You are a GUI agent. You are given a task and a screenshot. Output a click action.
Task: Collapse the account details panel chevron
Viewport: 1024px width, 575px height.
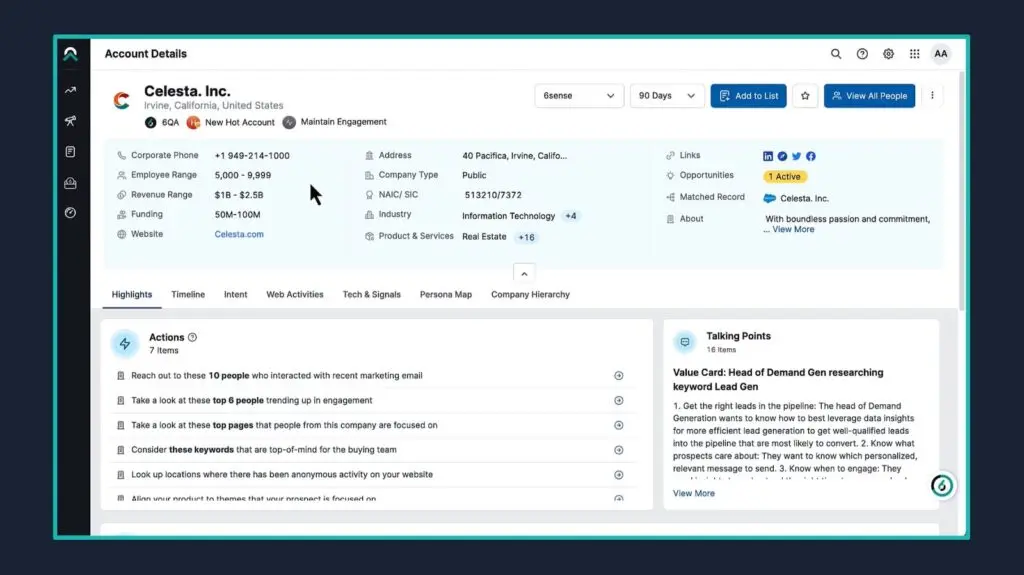click(524, 274)
